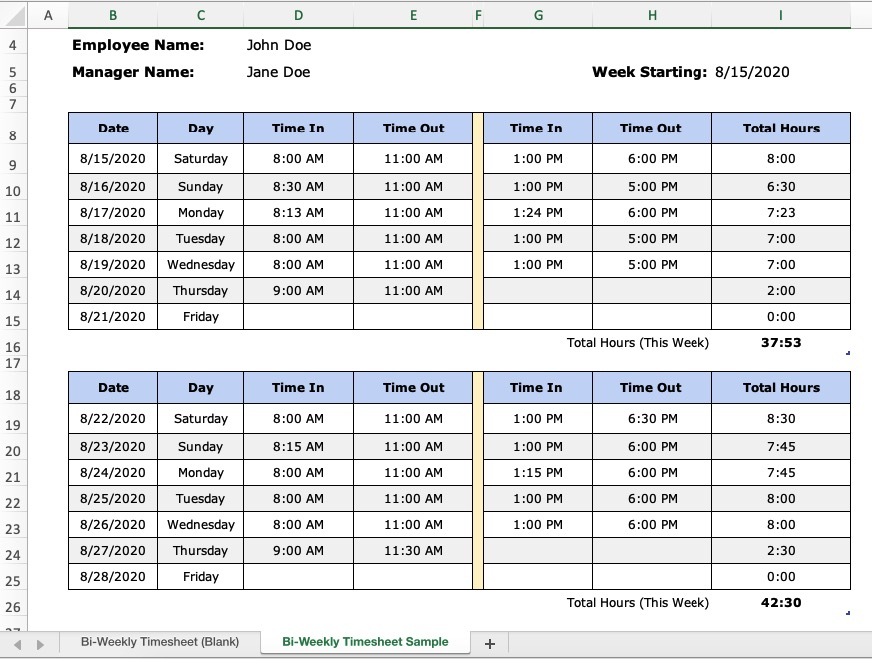Select total hours 6:30 cell
Viewport: 872px width, 659px height.
781,186
